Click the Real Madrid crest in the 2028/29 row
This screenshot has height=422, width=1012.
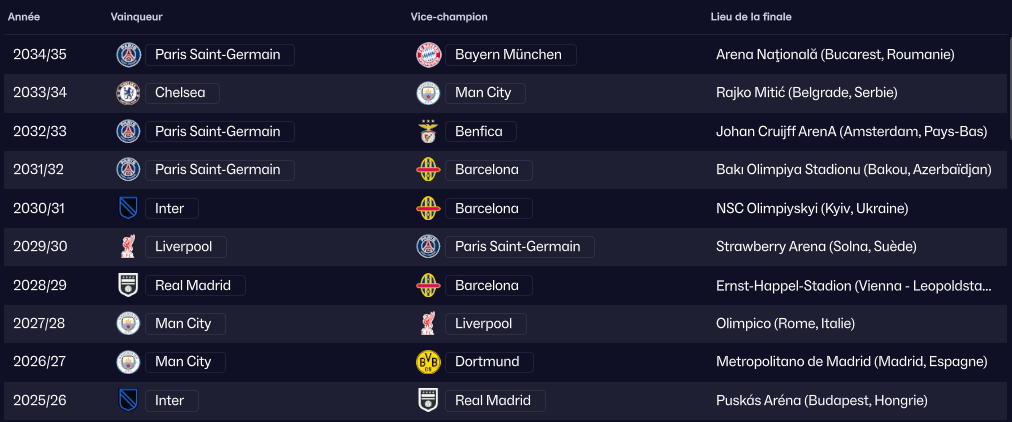coord(128,285)
